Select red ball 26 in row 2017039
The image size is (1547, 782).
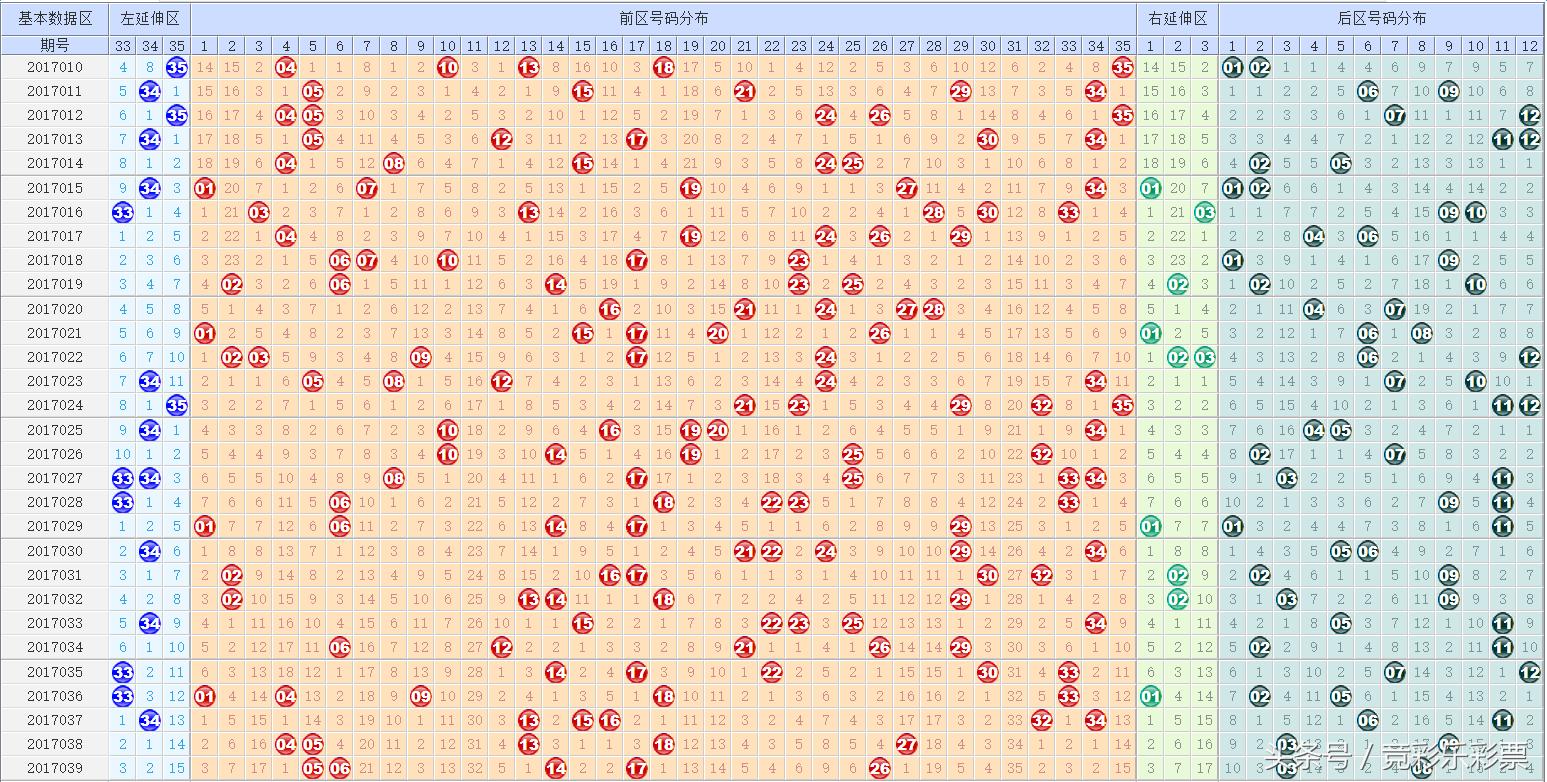880,768
